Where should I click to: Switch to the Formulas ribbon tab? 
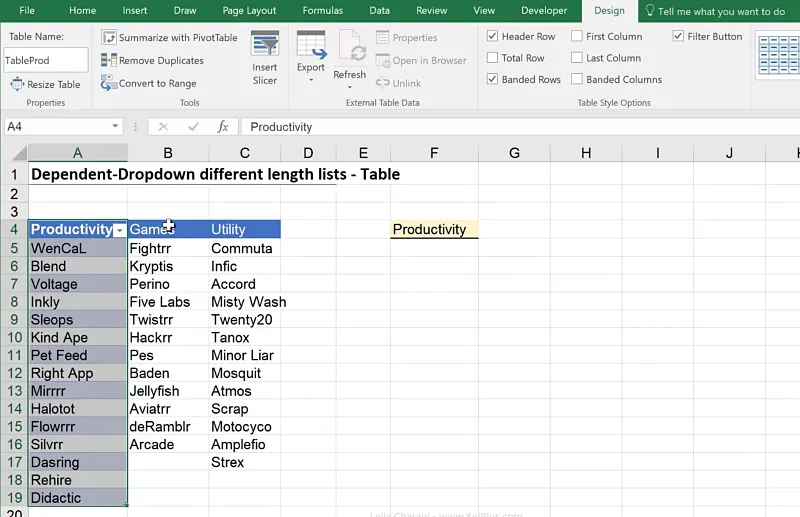[322, 11]
